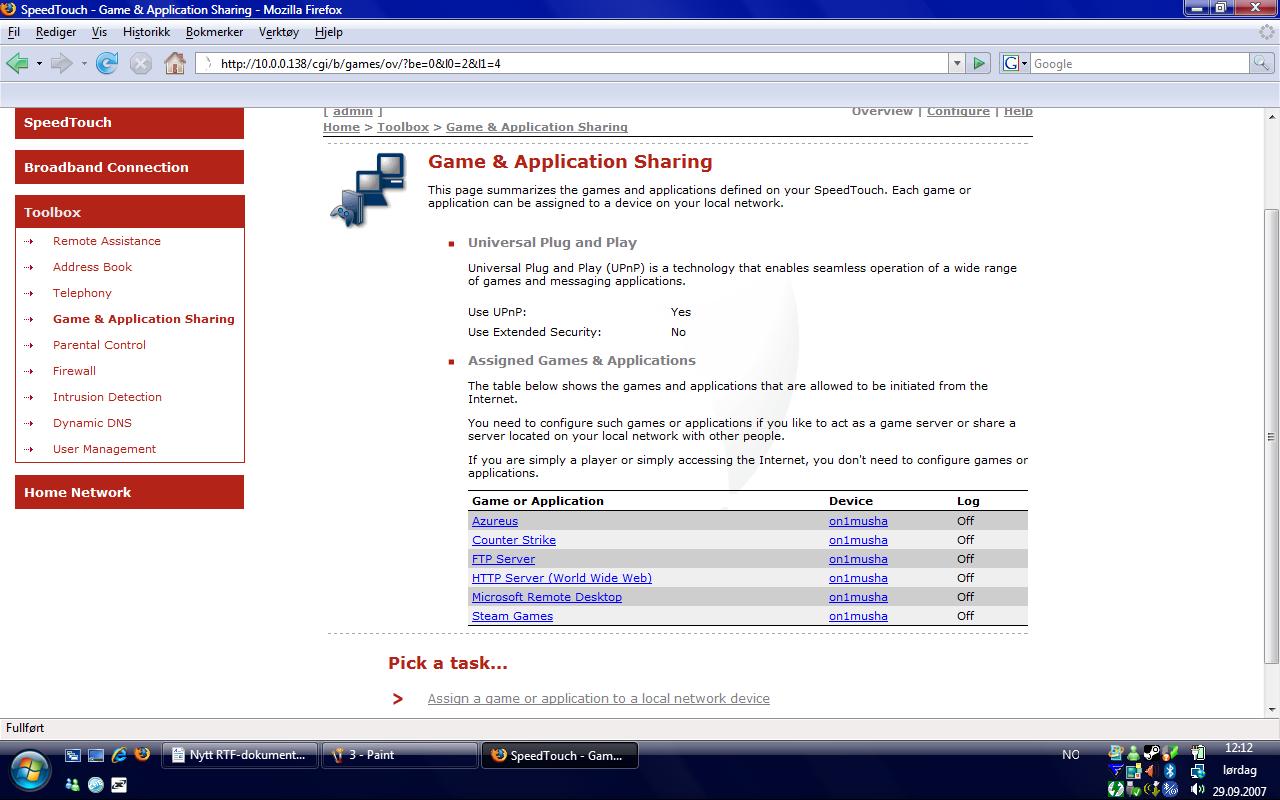The width and height of the screenshot is (1280, 800).
Task: Open the Bokmerker menu
Action: [x=214, y=32]
